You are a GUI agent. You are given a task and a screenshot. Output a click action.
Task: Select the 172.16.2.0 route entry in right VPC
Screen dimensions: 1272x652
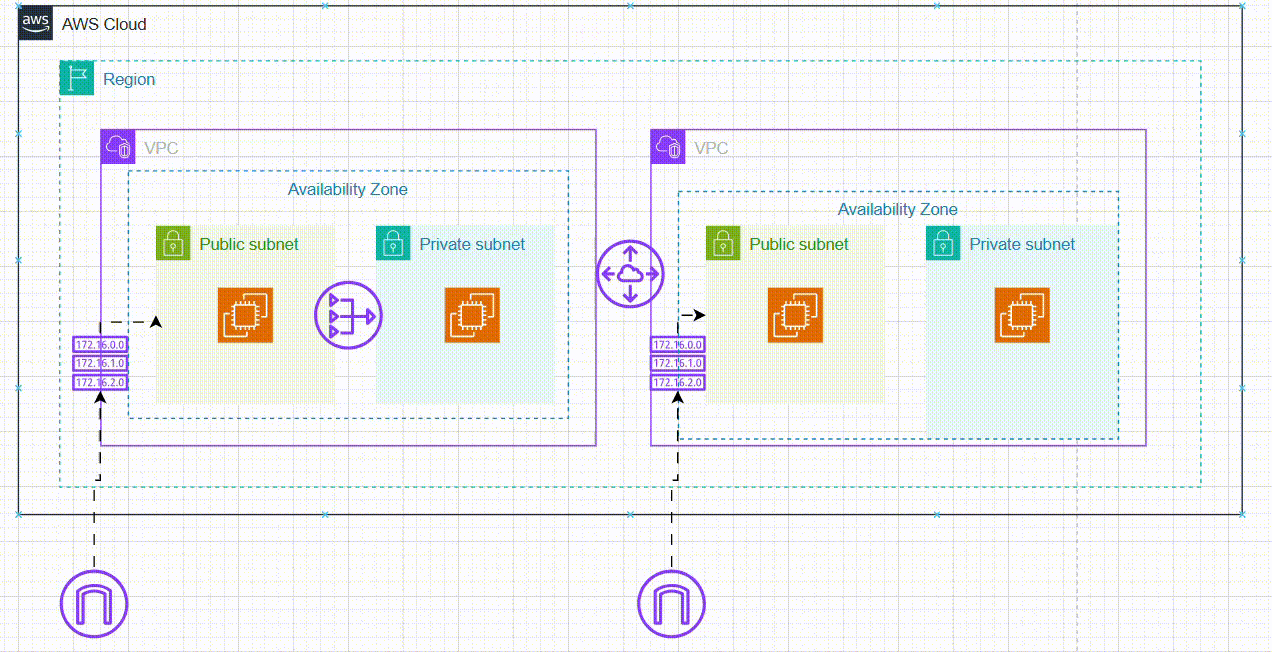[678, 383]
